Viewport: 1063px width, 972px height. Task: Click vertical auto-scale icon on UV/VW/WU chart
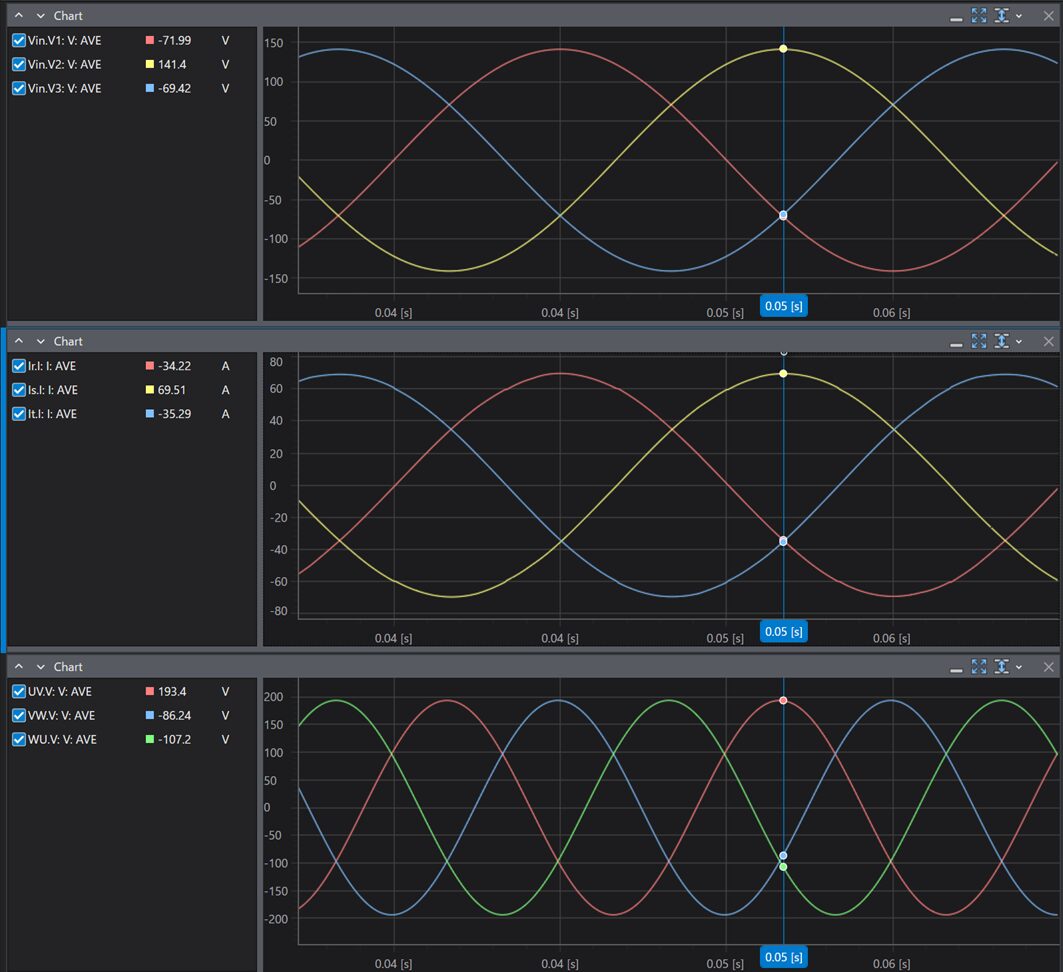pyautogui.click(x=1001, y=667)
